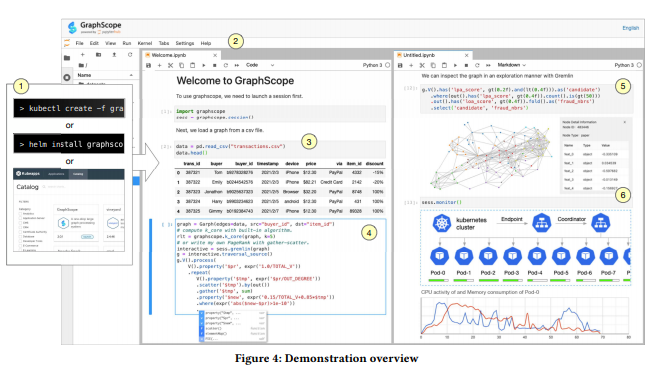Save the Welcome.ipynb notebook
Viewport: 659px width, 372px height.
coord(148,66)
